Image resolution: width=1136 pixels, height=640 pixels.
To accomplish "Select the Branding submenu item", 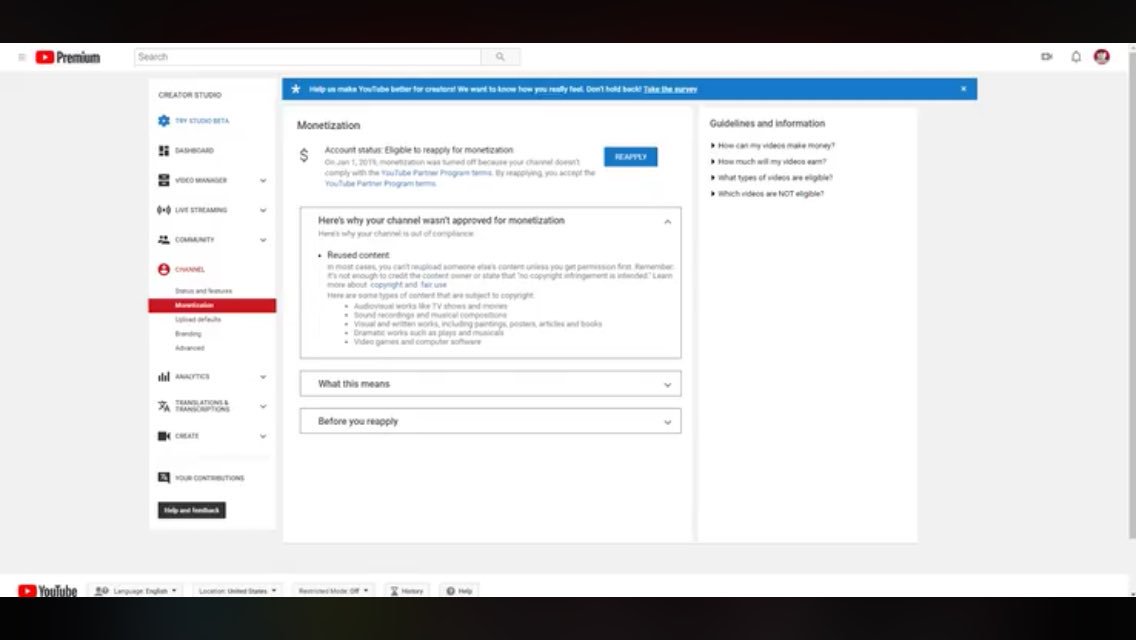I will pyautogui.click(x=188, y=334).
